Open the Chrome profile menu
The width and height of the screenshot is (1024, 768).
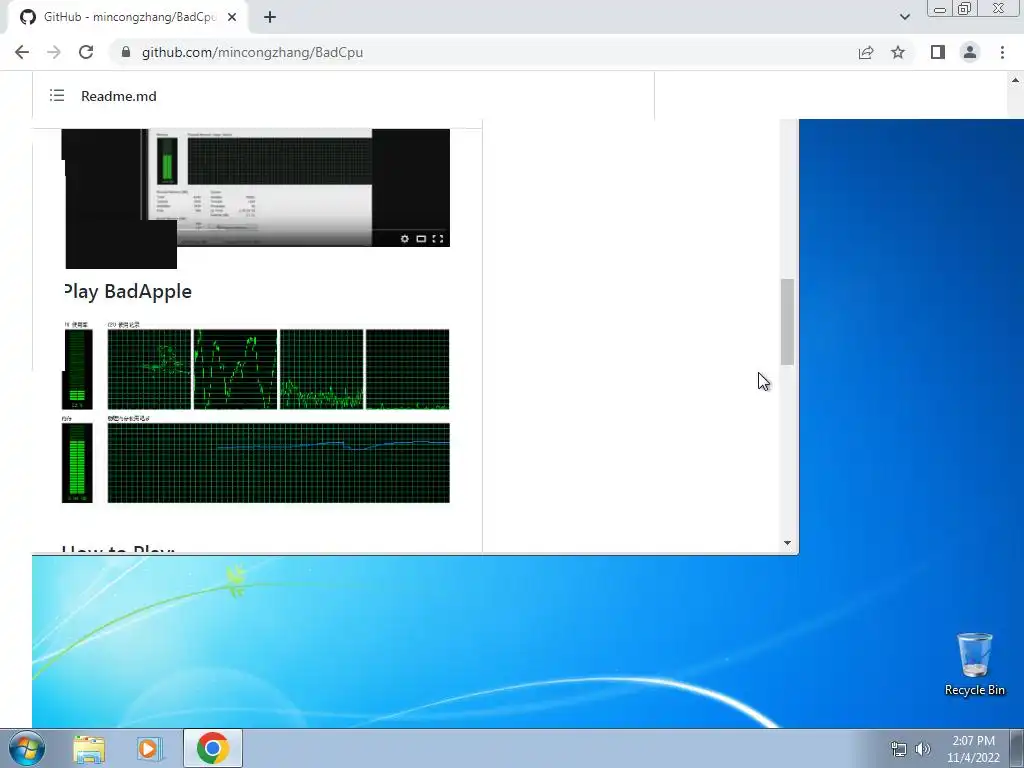[x=970, y=52]
